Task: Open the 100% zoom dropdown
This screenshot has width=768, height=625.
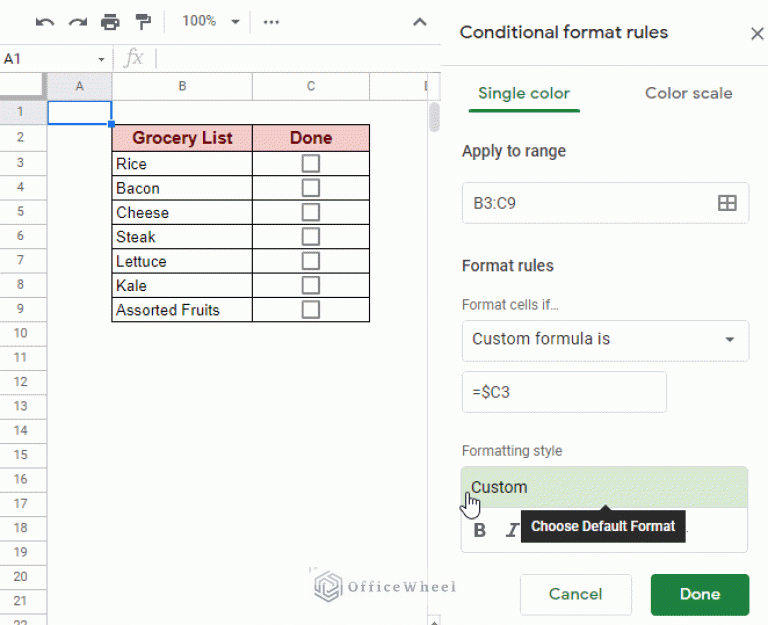Action: tap(212, 22)
